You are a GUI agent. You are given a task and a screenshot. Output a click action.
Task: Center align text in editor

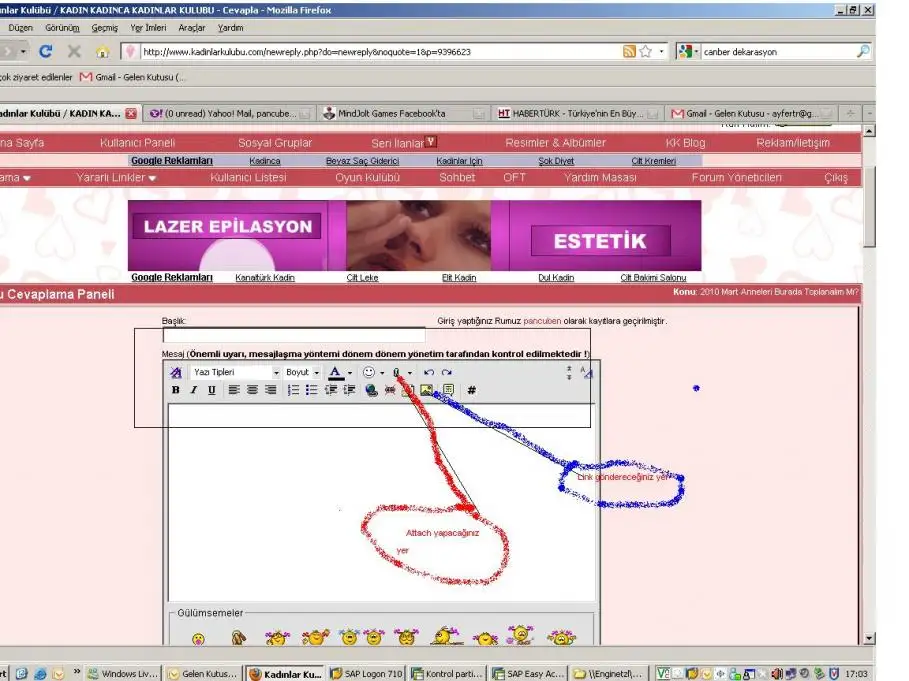(252, 390)
